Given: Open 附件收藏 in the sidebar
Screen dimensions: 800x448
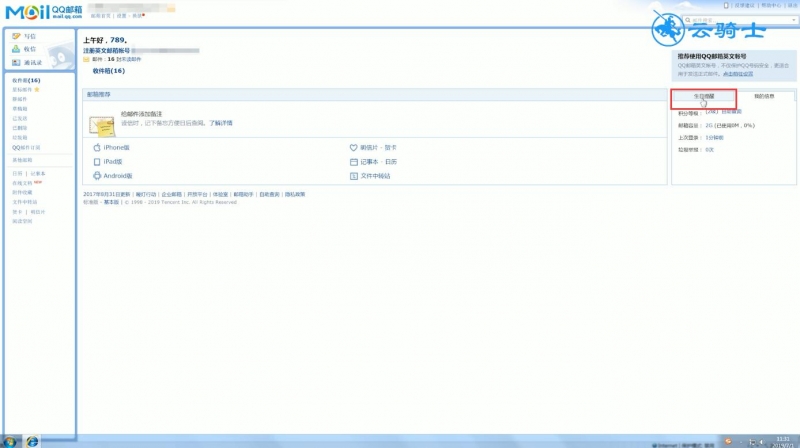Looking at the screenshot, I should (x=22, y=192).
